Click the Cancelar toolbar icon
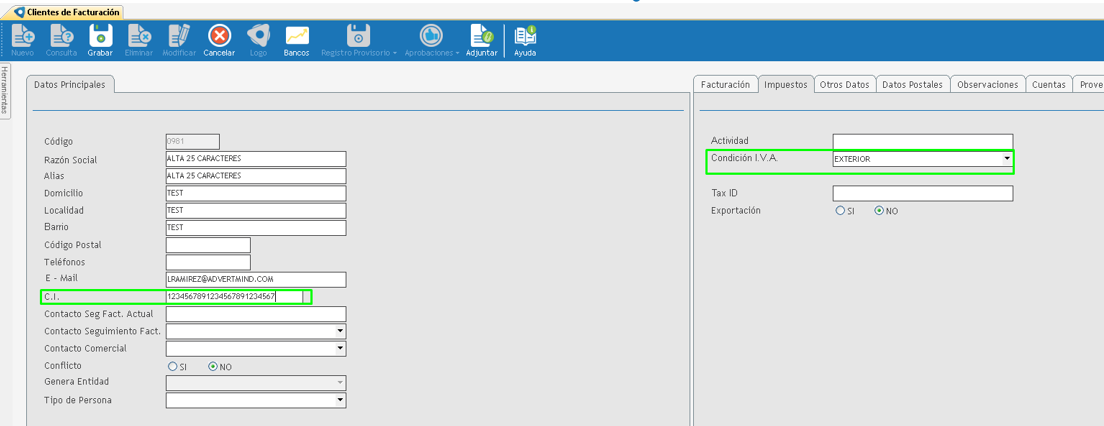Viewport: 1104px width, 426px height. pyautogui.click(x=219, y=39)
